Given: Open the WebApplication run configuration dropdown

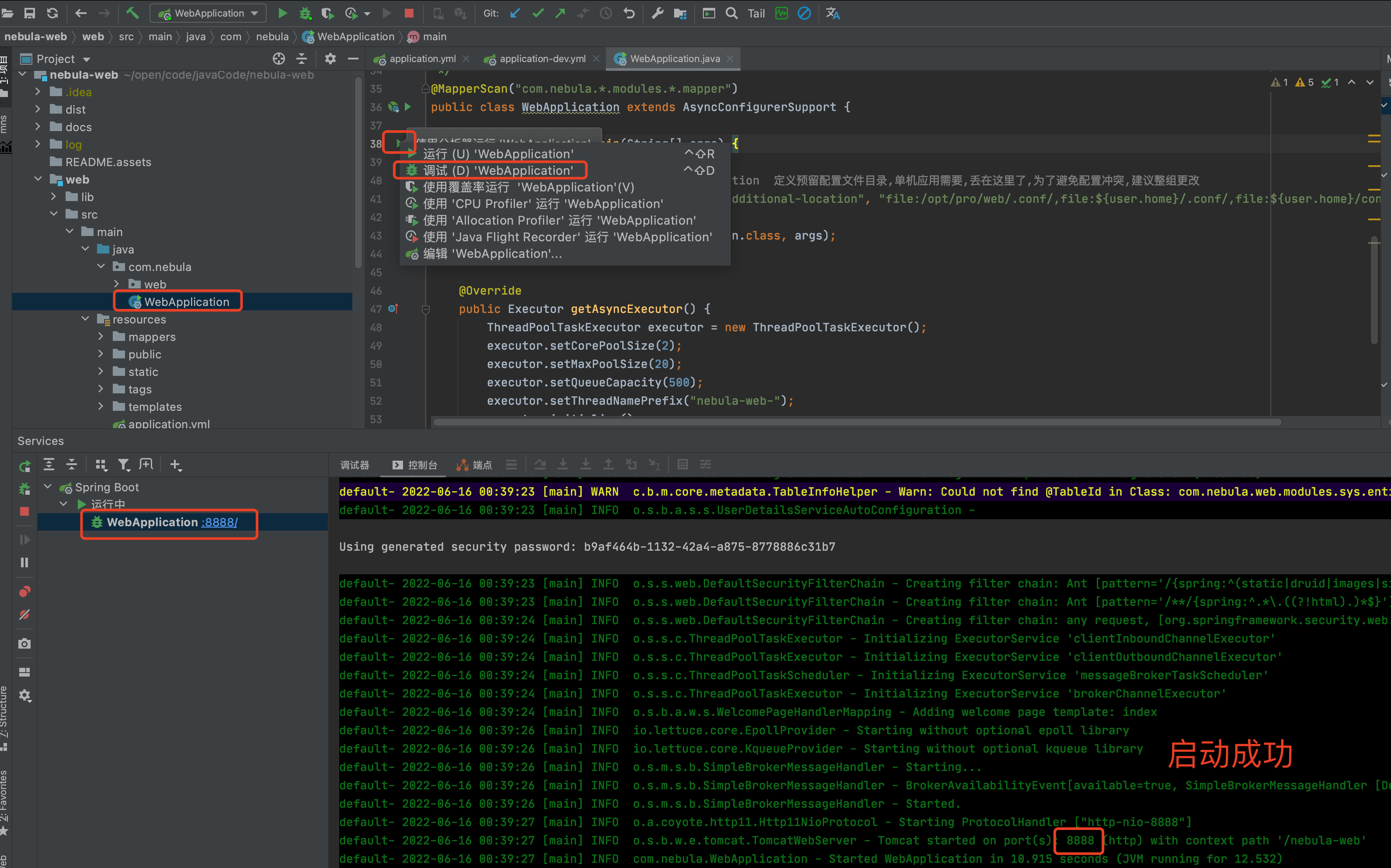Looking at the screenshot, I should coord(209,13).
